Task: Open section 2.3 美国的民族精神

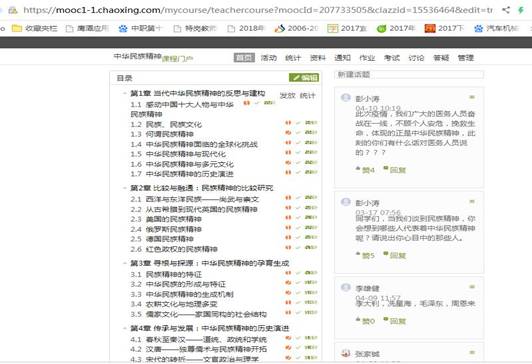Action: pyautogui.click(x=166, y=219)
